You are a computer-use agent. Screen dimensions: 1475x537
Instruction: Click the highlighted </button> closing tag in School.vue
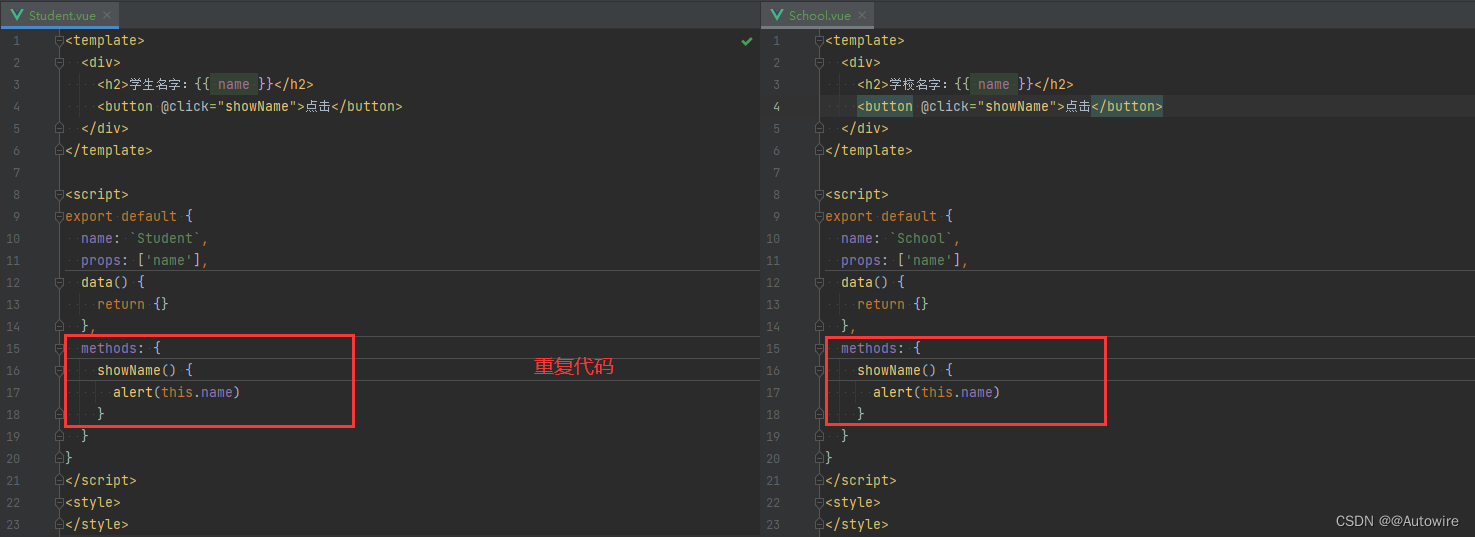(1127, 107)
